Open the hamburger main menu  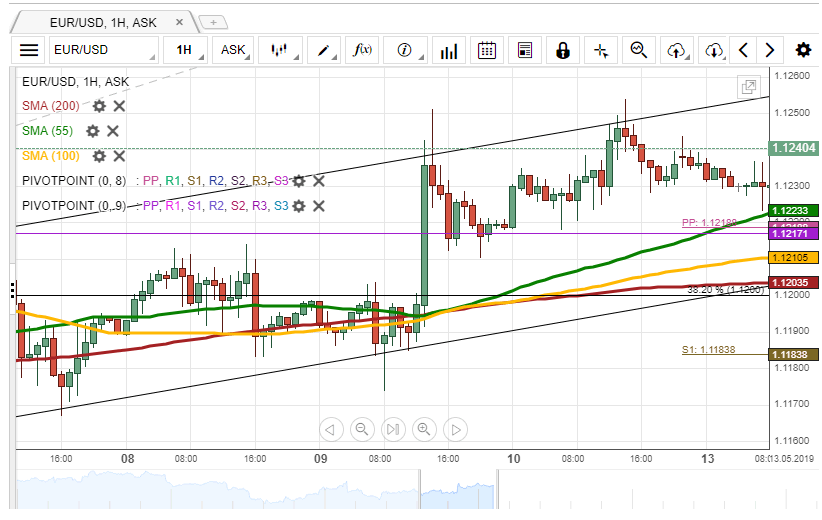tap(29, 50)
